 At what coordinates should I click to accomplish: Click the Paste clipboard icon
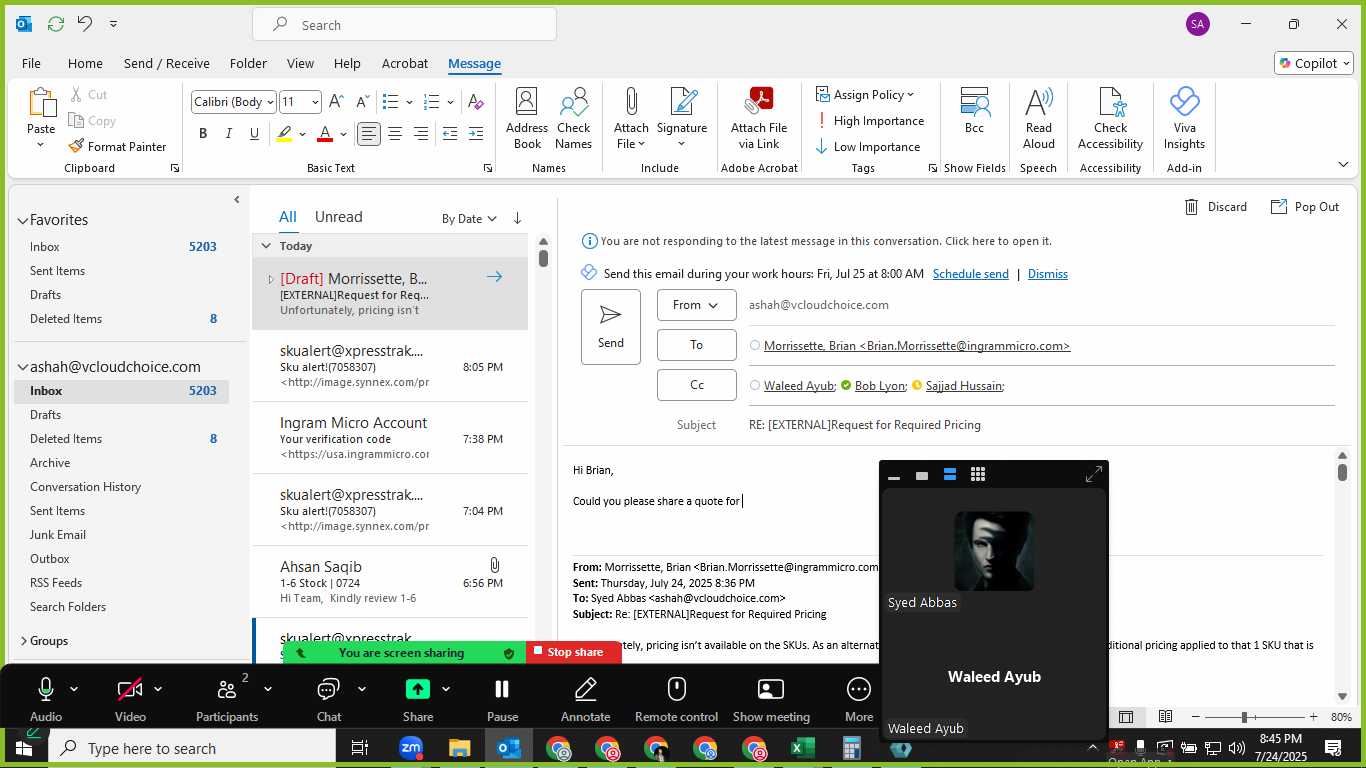click(x=41, y=103)
